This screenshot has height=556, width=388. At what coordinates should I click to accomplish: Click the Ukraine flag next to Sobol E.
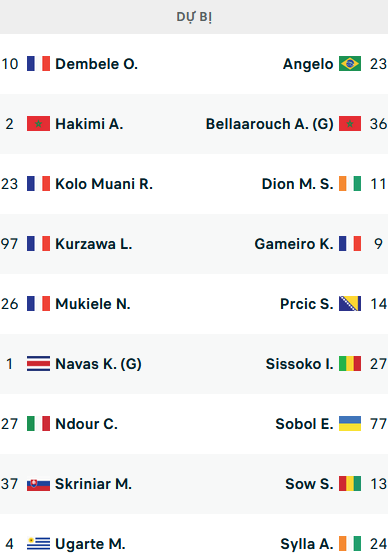(350, 424)
